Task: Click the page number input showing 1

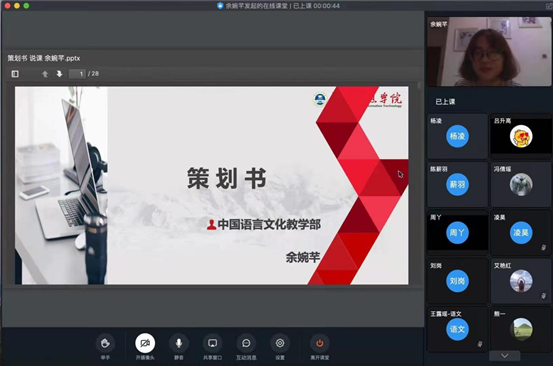Action: [77, 74]
